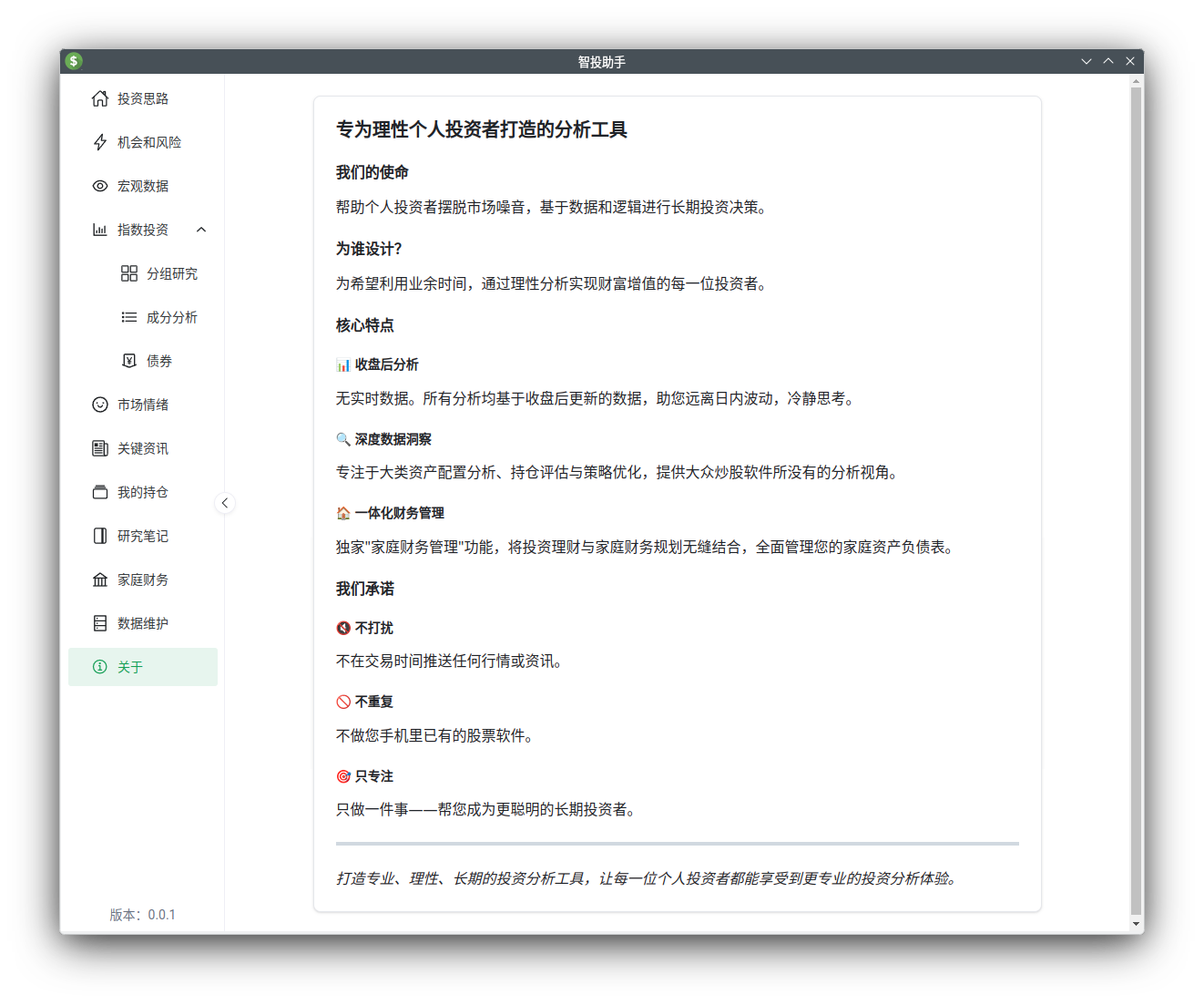Image resolution: width=1204 pixels, height=1005 pixels.
Task: Click the green dollar app icon in title bar
Action: 75,61
